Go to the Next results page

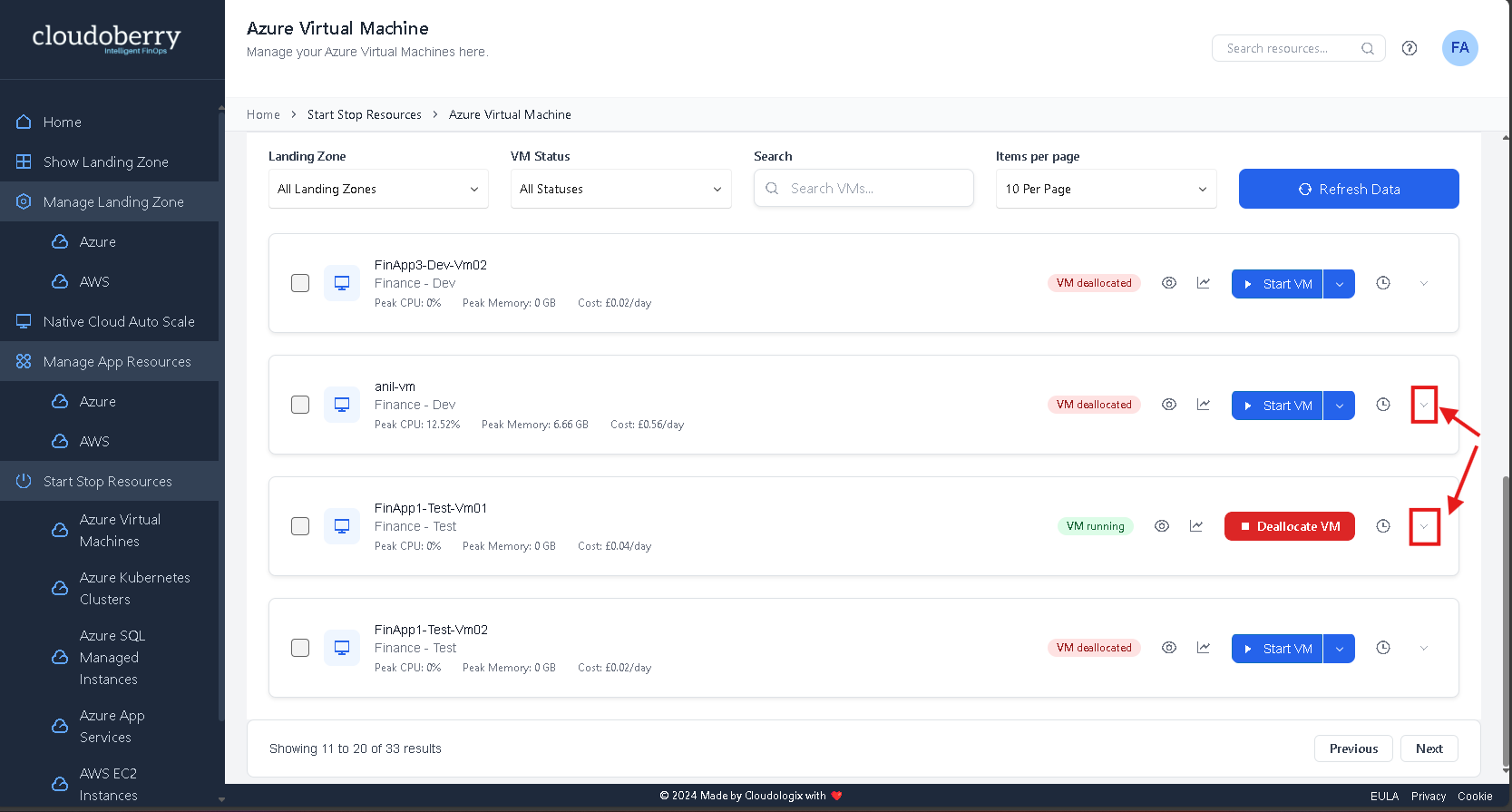click(1429, 748)
